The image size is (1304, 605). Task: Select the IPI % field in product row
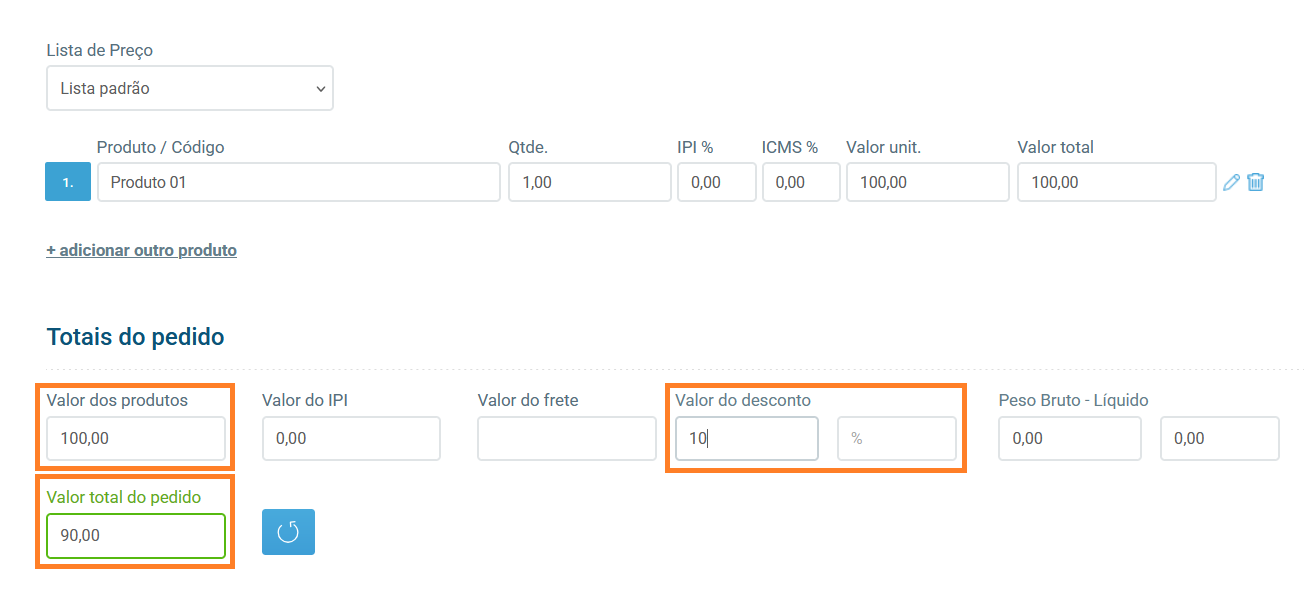(x=716, y=182)
